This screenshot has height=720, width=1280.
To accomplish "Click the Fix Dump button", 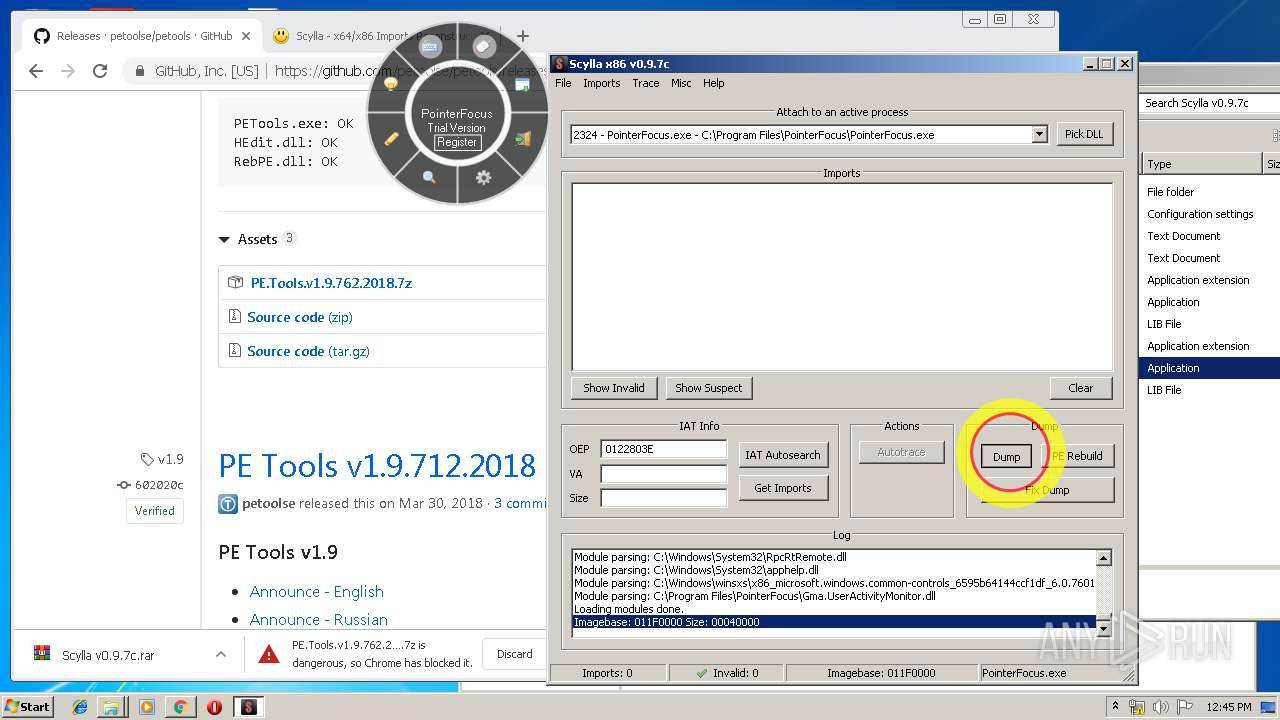I will click(x=1047, y=490).
